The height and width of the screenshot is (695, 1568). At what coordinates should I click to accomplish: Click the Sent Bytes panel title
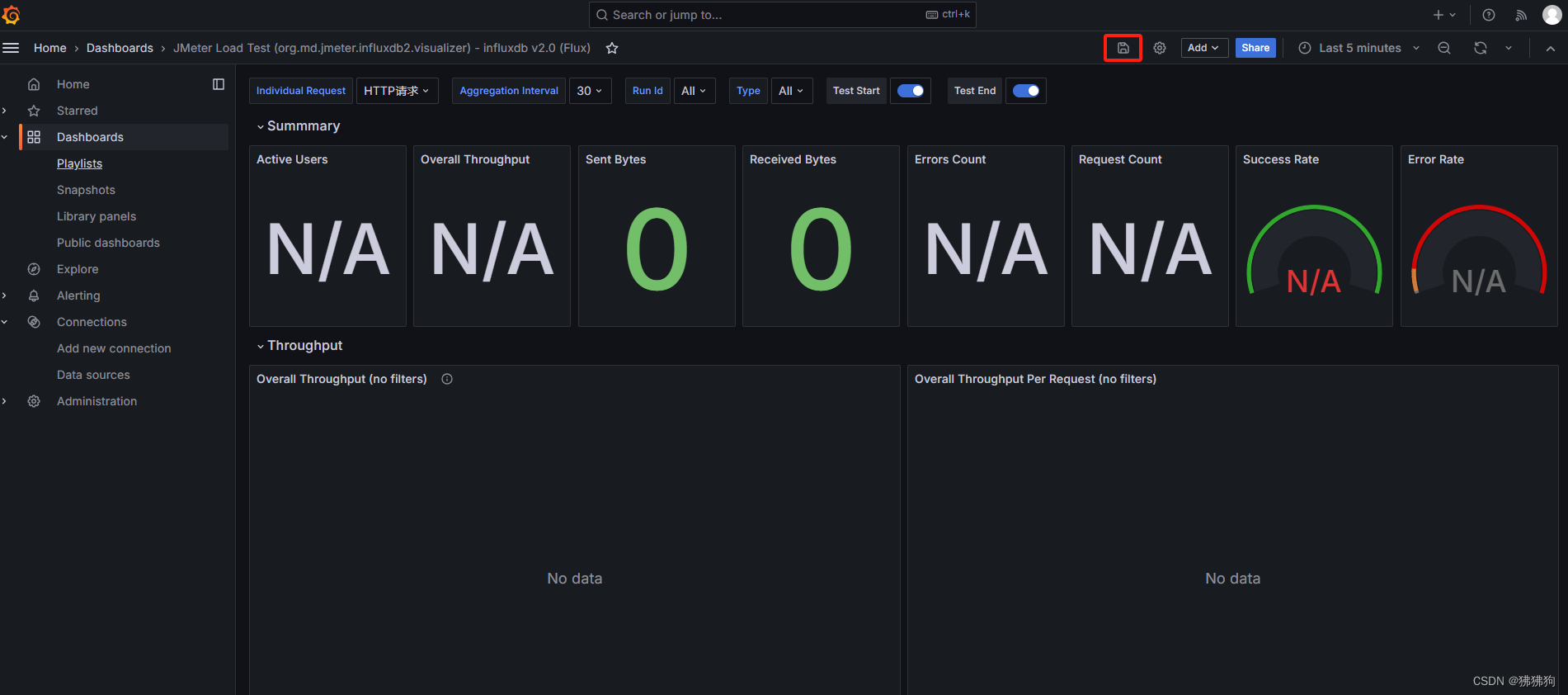pyautogui.click(x=616, y=159)
